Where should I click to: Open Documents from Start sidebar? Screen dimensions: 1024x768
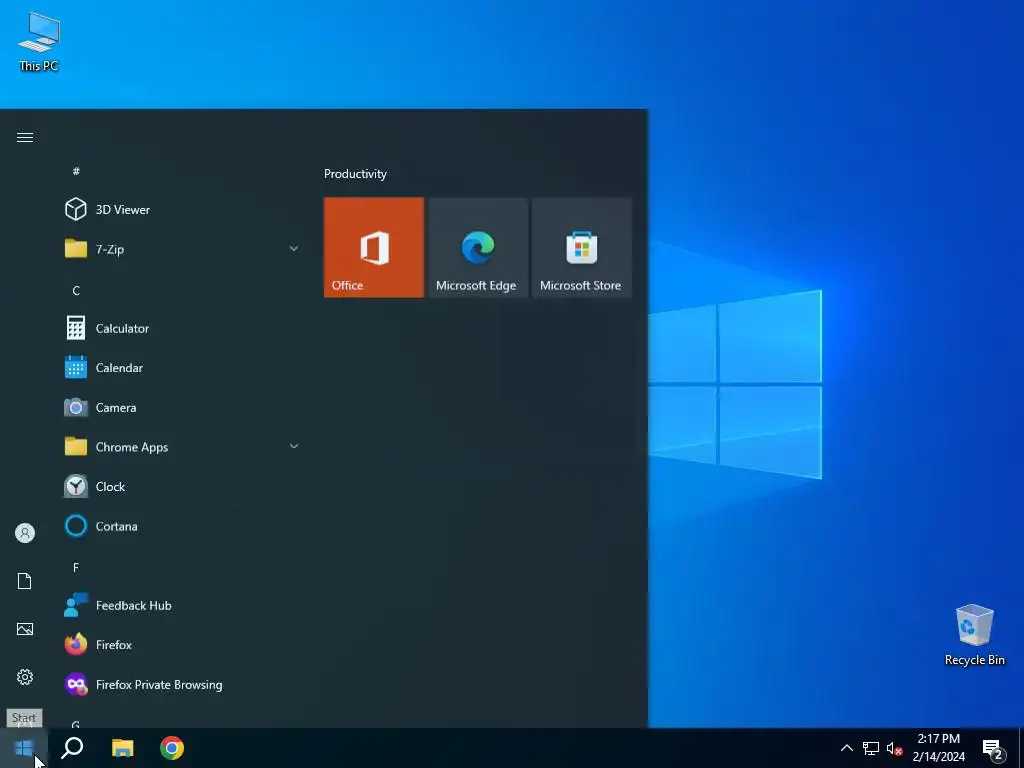coord(25,581)
